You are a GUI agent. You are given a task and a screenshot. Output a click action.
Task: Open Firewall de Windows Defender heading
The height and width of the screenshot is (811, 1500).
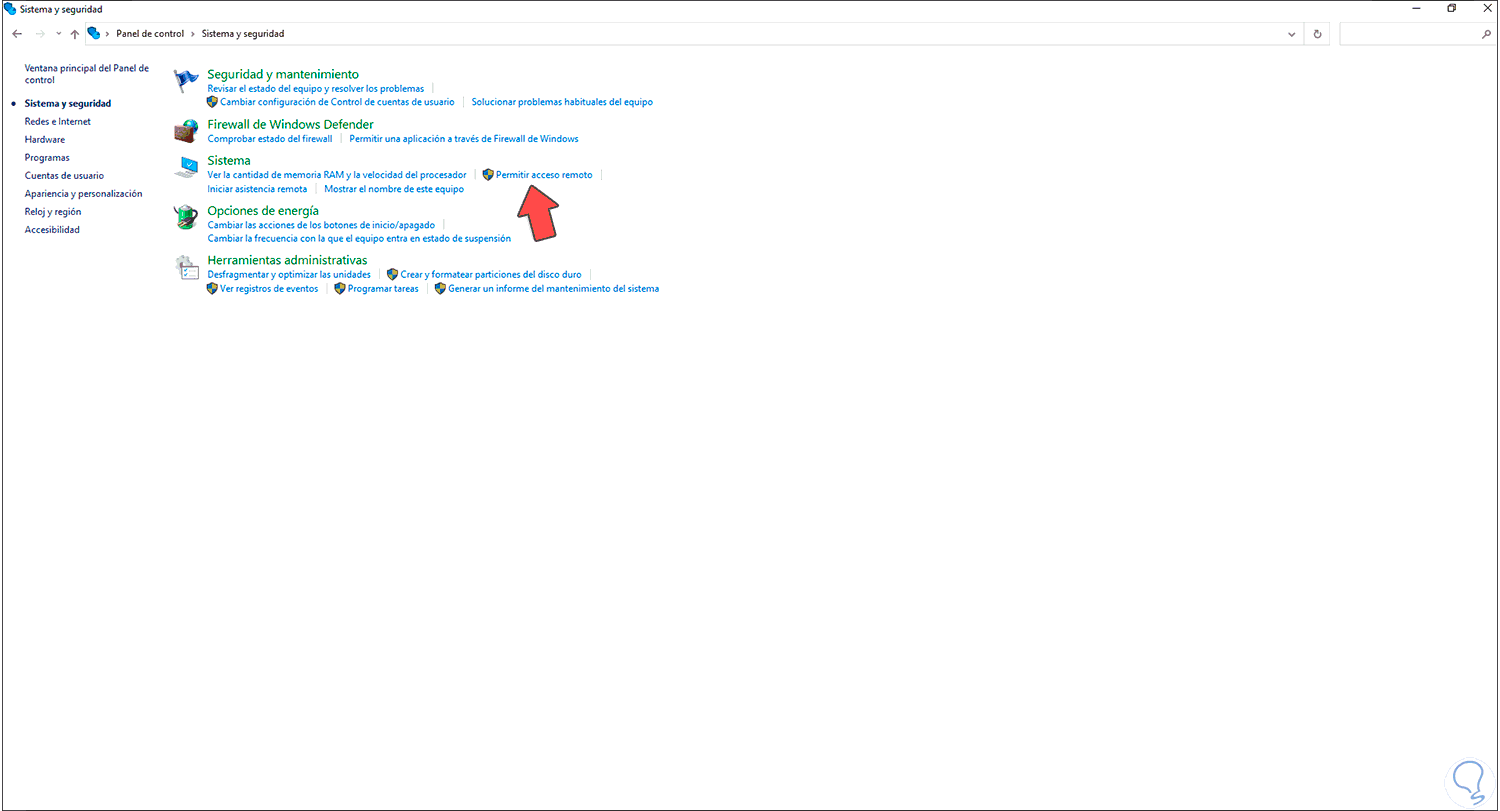[290, 124]
